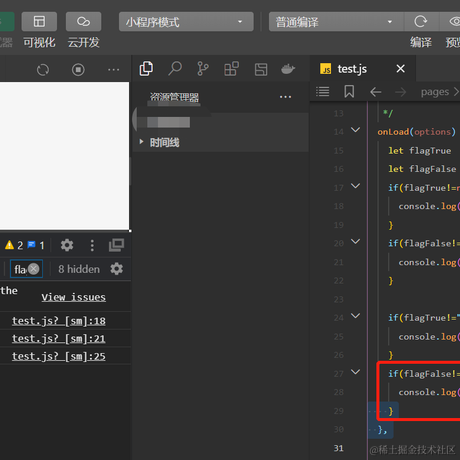Collapse the code fold at line 27
This screenshot has height=460, width=460.
click(x=356, y=372)
